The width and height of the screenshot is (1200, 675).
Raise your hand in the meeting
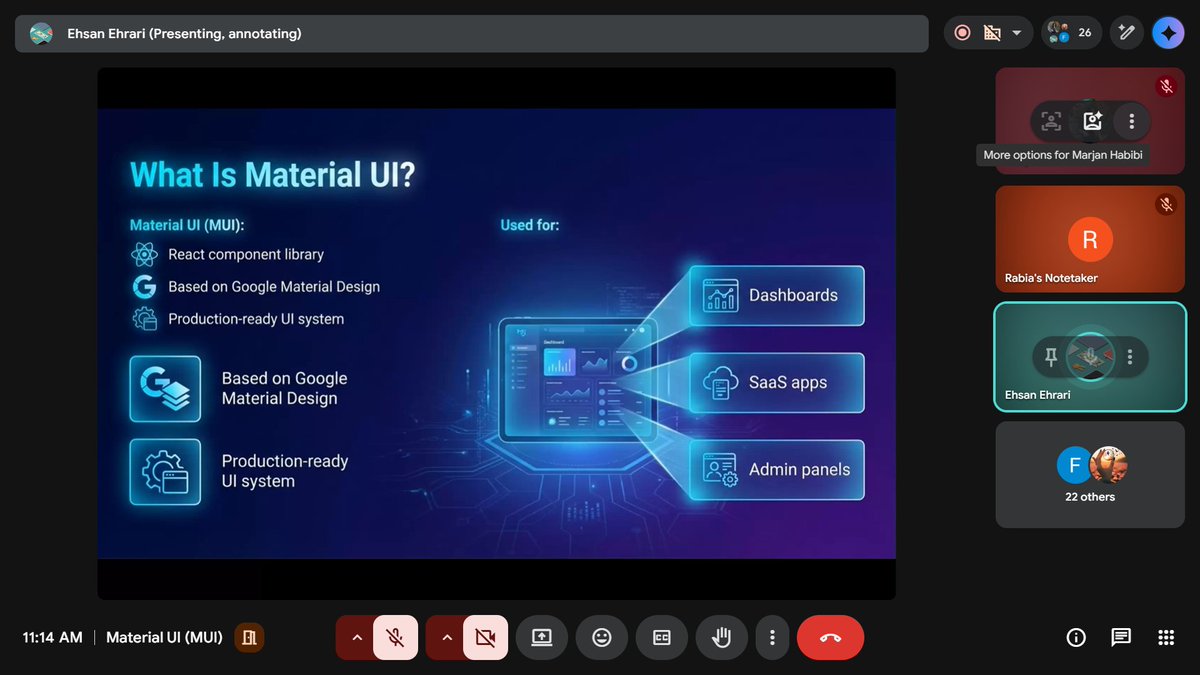click(721, 637)
